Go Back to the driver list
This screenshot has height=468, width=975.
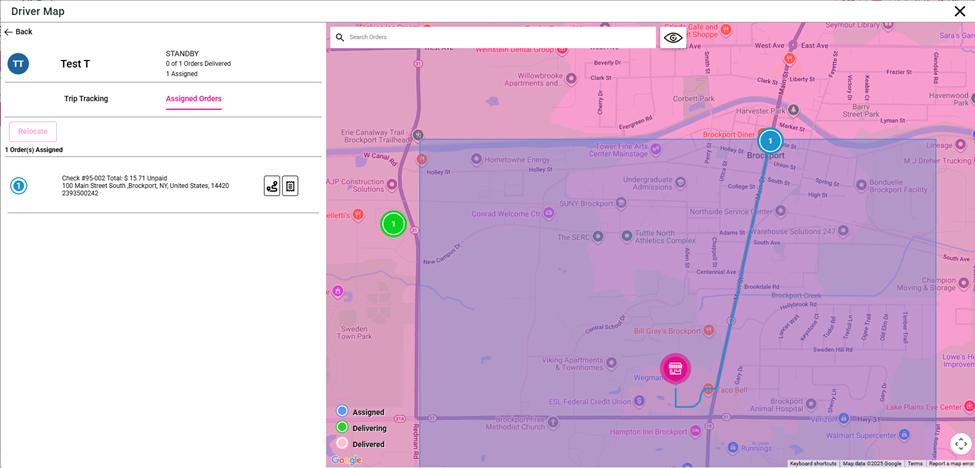click(18, 32)
